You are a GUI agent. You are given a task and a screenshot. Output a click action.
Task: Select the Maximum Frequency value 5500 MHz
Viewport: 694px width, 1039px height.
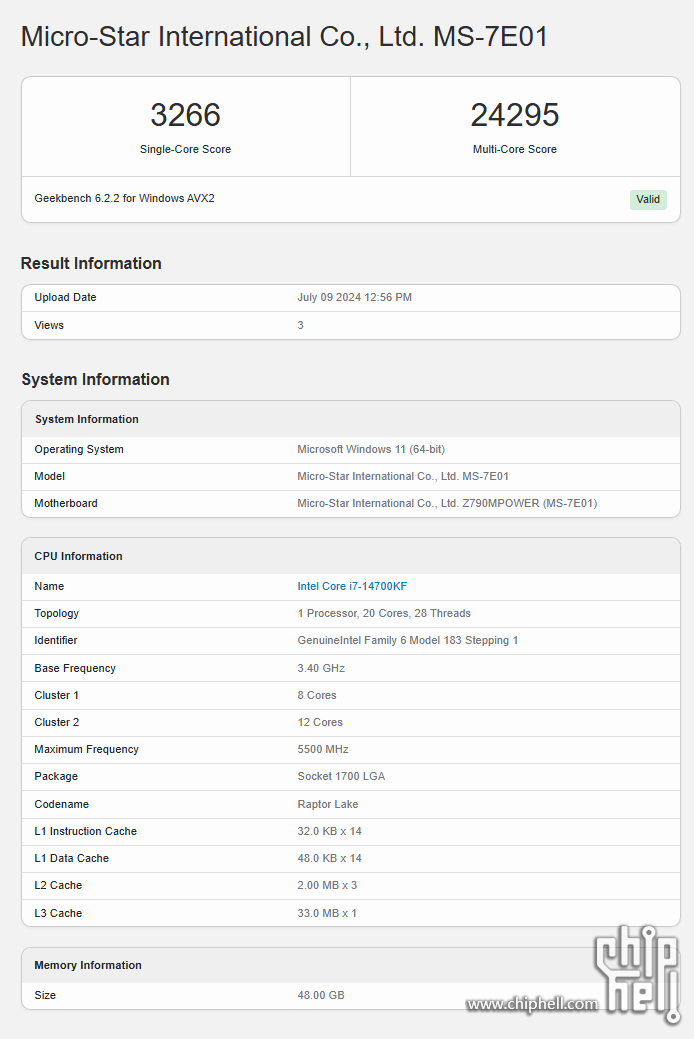(x=323, y=749)
